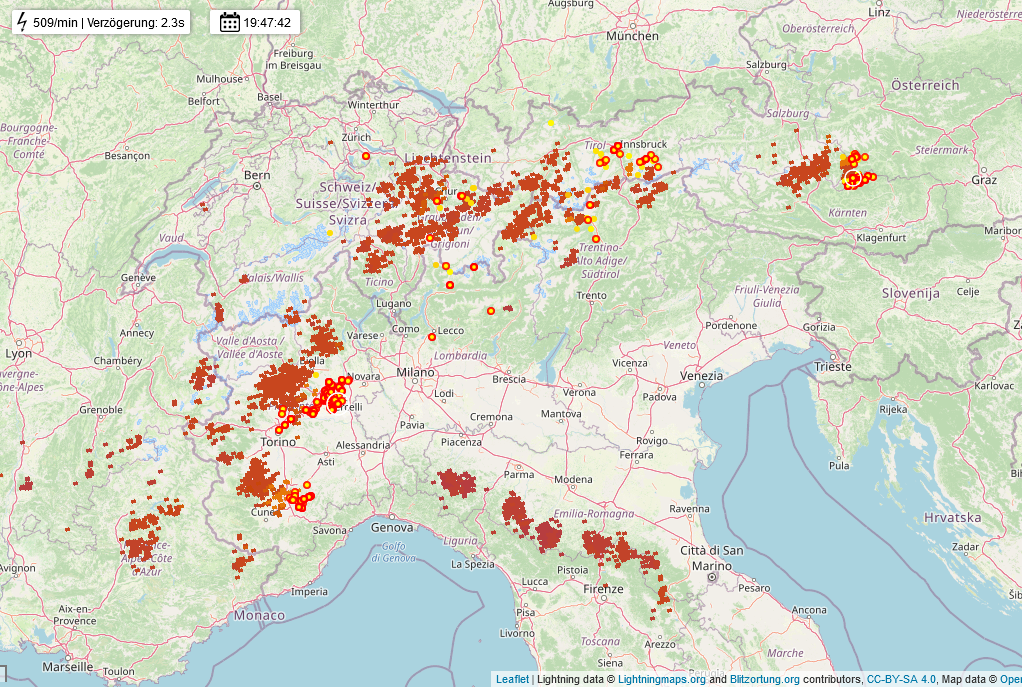This screenshot has height=687, width=1022.
Task: Click the lone red strike marker near Zürich
Action: (x=366, y=156)
